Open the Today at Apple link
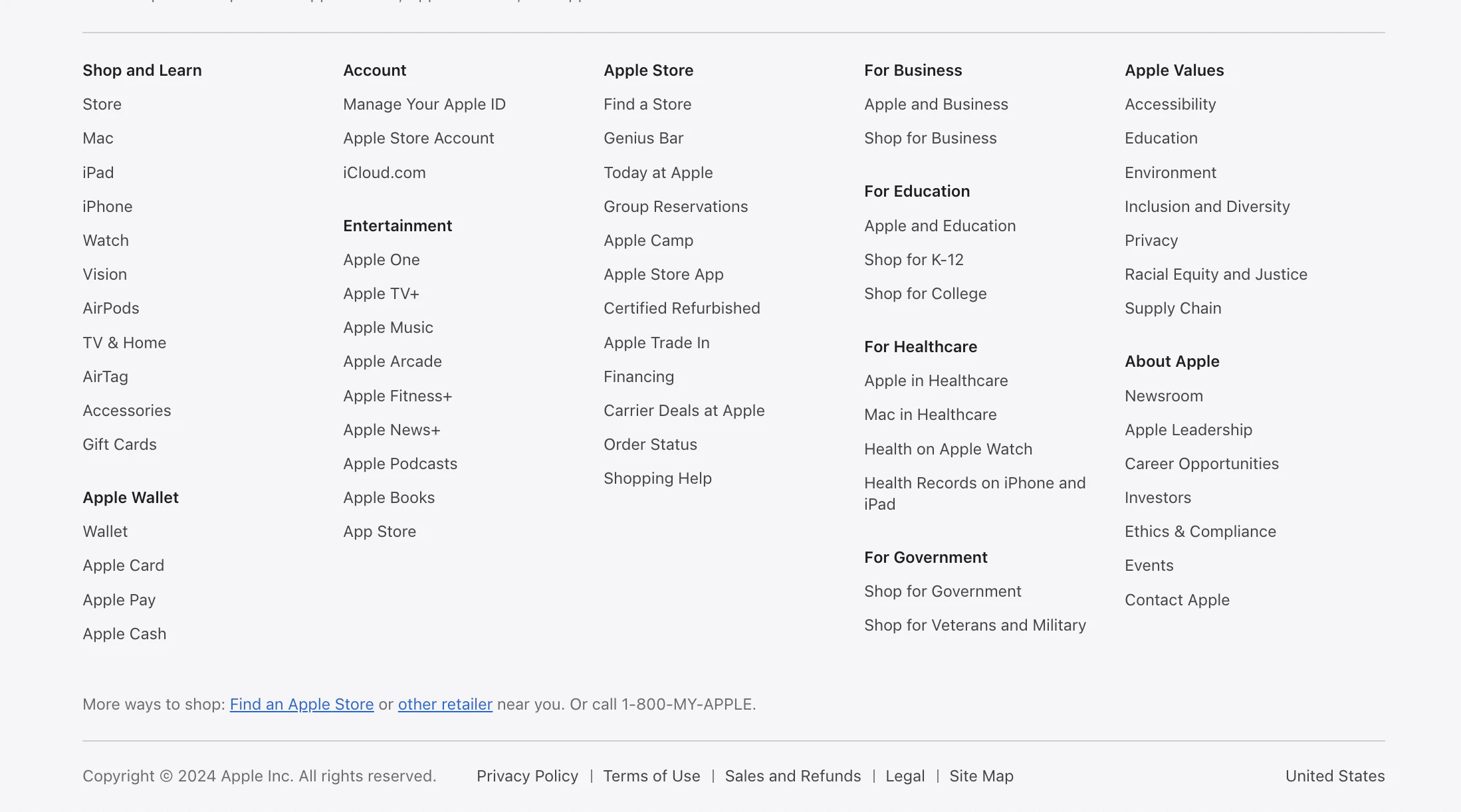This screenshot has height=812, width=1461. pyautogui.click(x=658, y=173)
